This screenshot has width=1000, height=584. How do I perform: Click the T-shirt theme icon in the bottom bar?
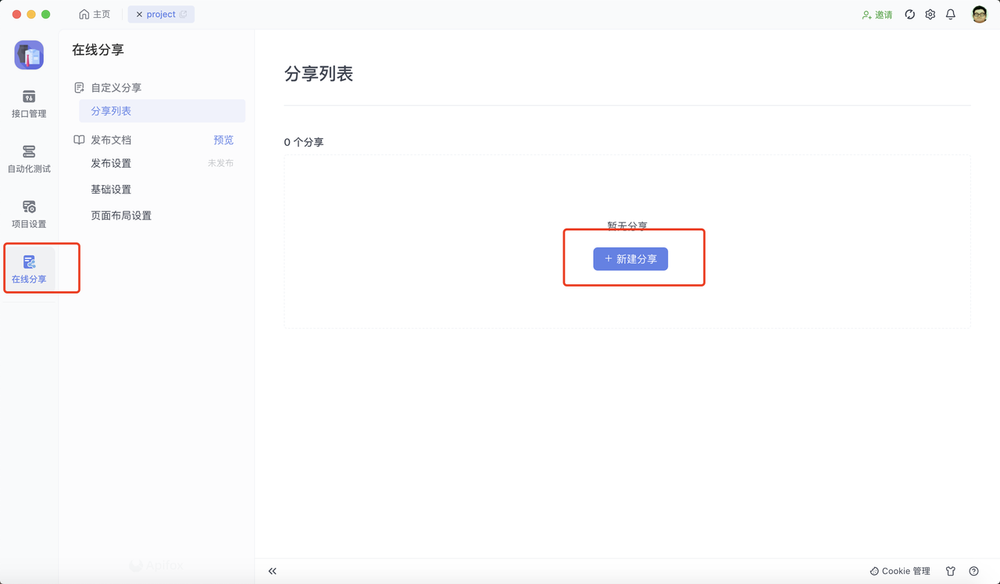[x=951, y=571]
